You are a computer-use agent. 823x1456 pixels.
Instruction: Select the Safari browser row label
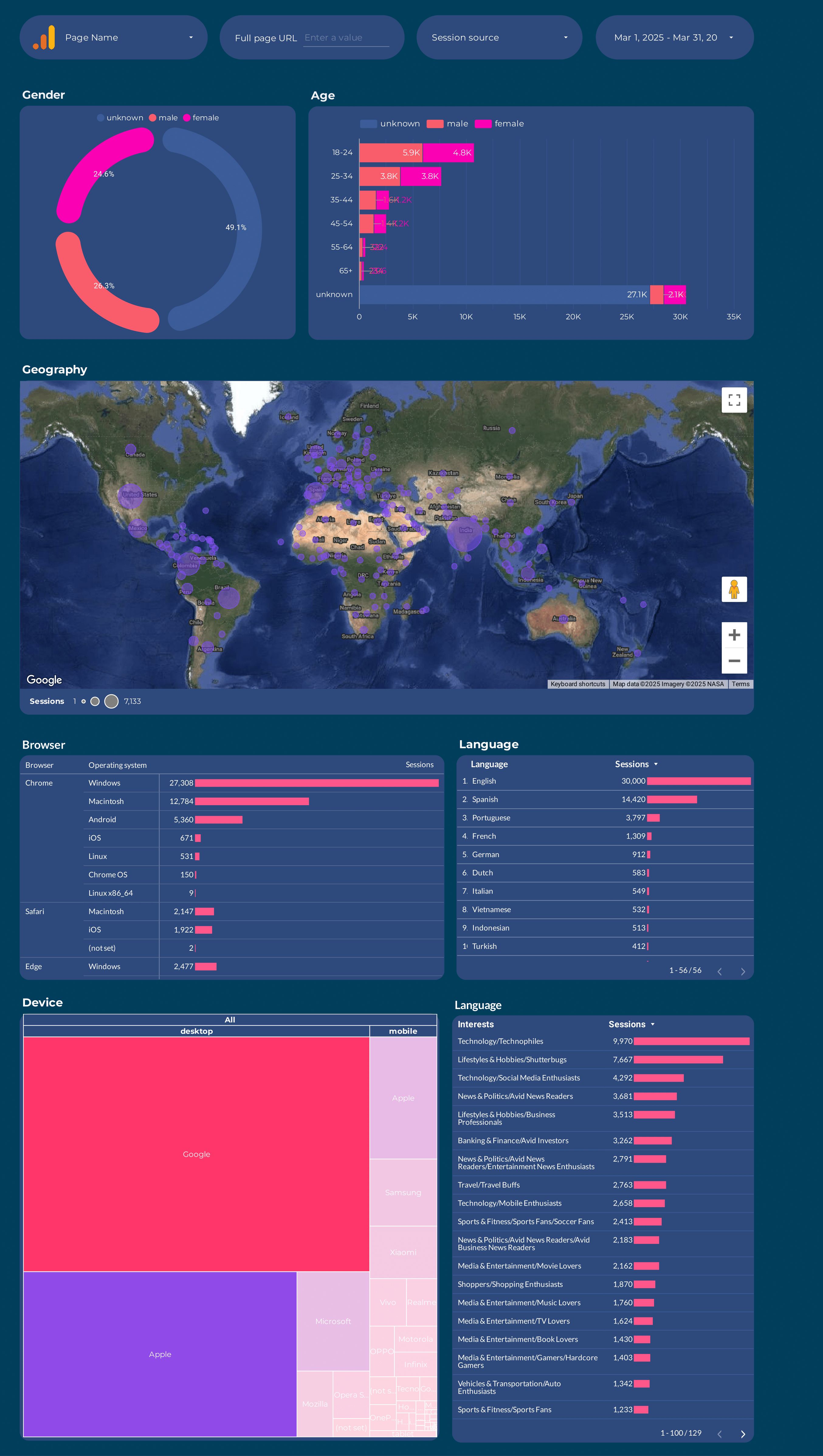(x=34, y=911)
